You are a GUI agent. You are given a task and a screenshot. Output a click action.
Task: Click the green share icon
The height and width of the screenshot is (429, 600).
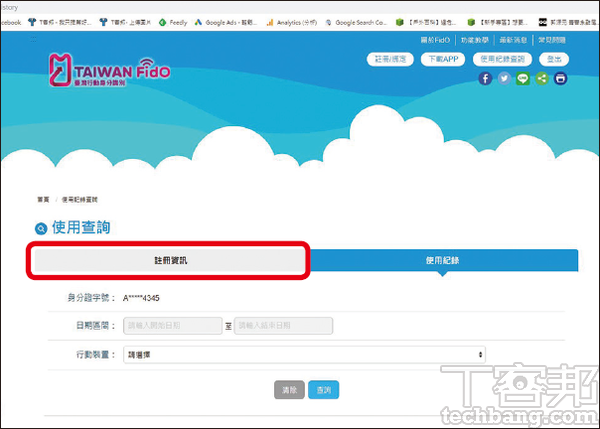[541, 79]
